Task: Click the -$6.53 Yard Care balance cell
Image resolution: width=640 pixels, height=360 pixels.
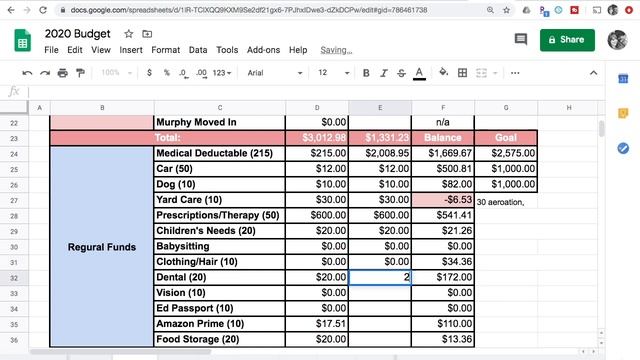Action: (x=443, y=200)
